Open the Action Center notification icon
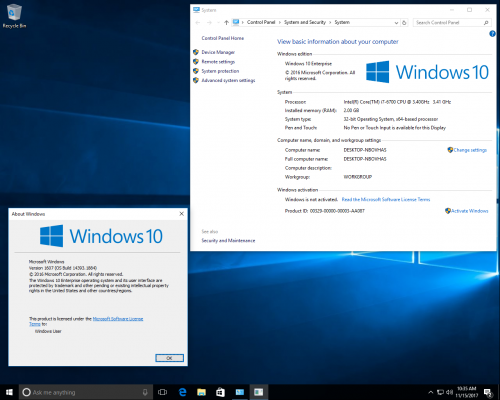The height and width of the screenshot is (400, 500). click(488, 392)
